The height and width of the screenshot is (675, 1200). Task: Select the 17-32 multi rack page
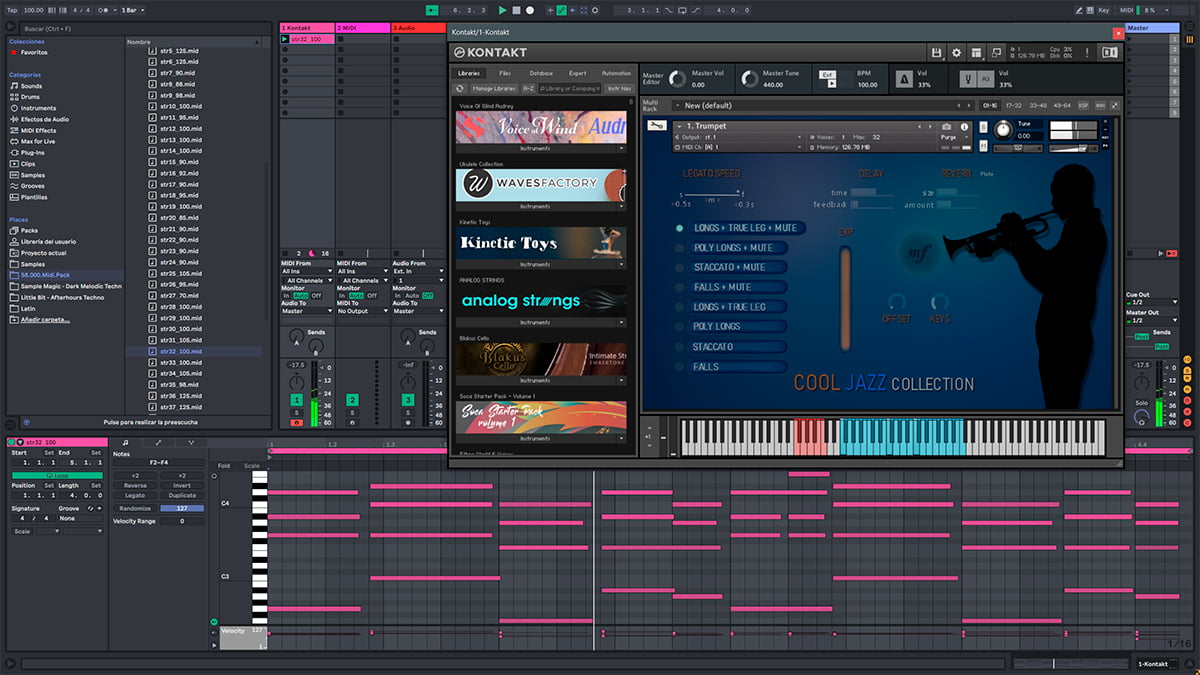coord(1013,105)
